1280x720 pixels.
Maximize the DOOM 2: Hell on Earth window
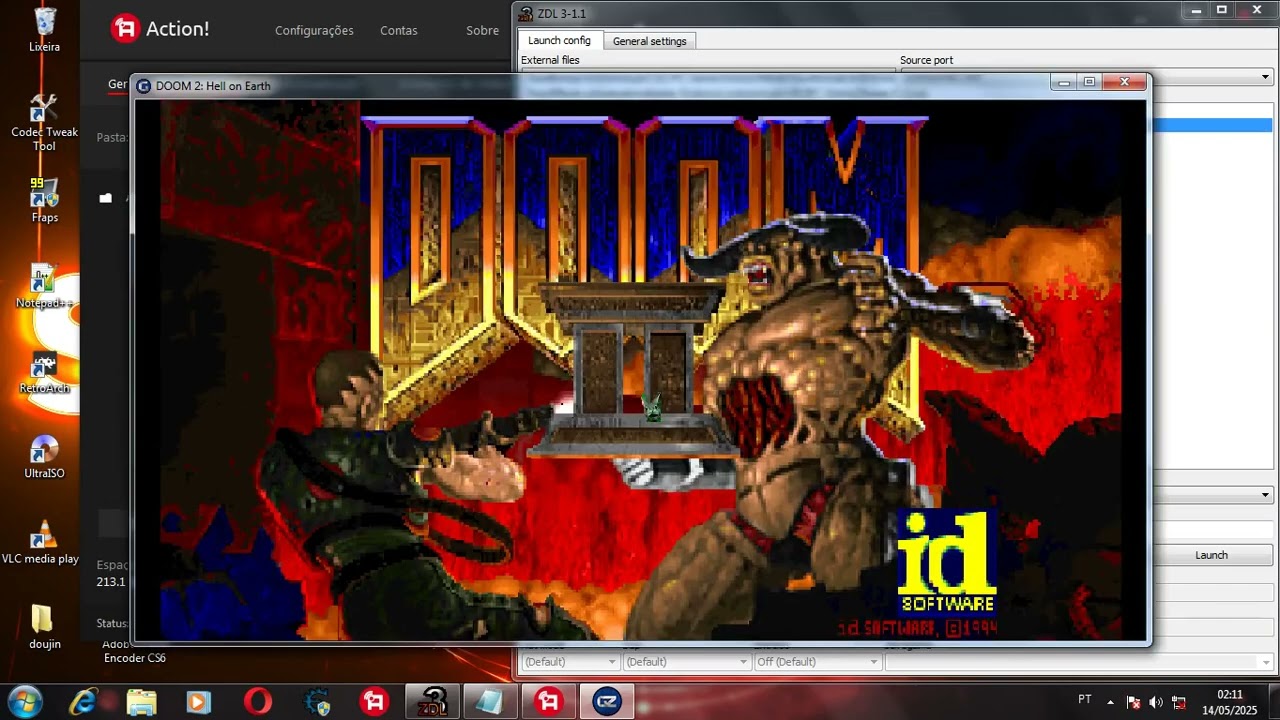pos(1090,82)
